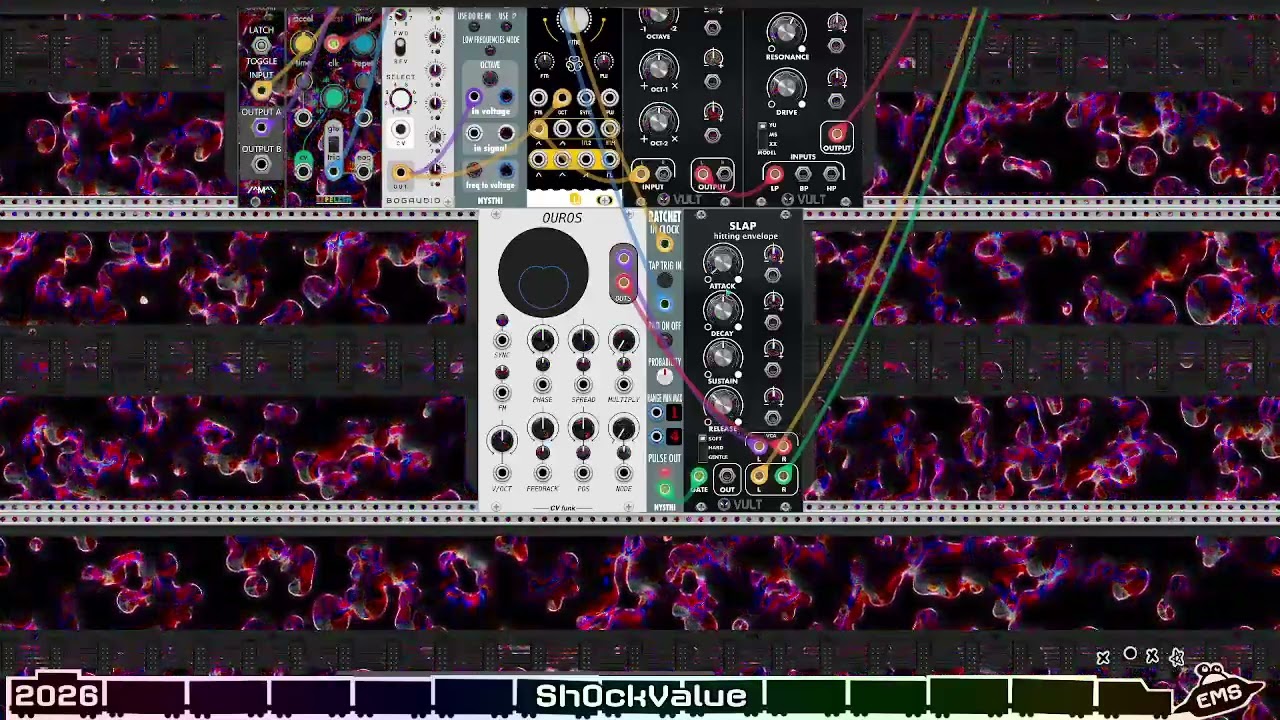Screen dimensions: 1280x720
Task: Adjust the RESONANCE knob on Vult filter
Action: tap(786, 31)
